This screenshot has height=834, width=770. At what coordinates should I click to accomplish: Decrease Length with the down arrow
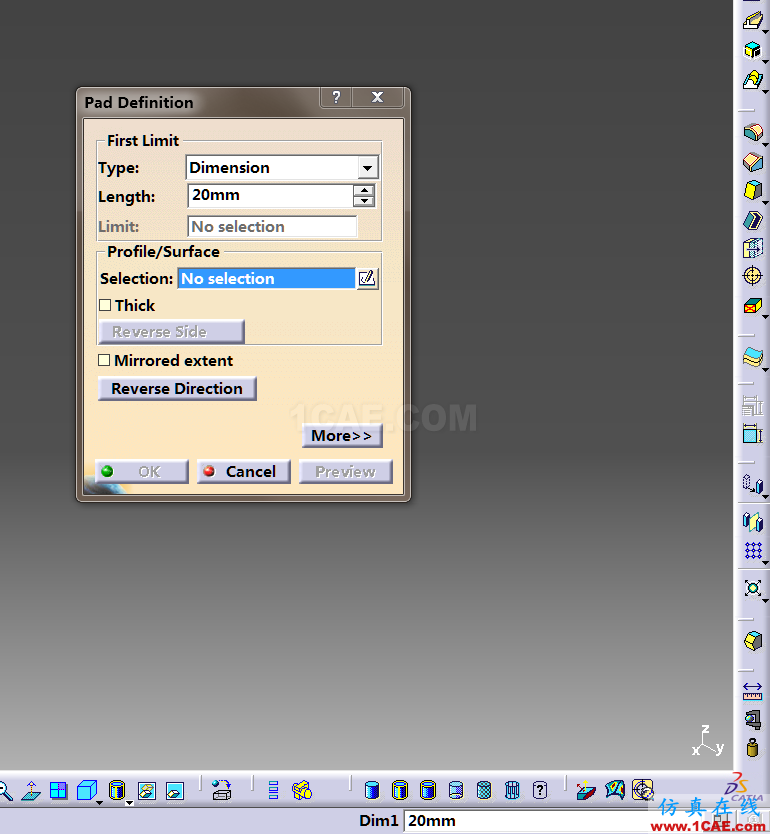point(364,201)
